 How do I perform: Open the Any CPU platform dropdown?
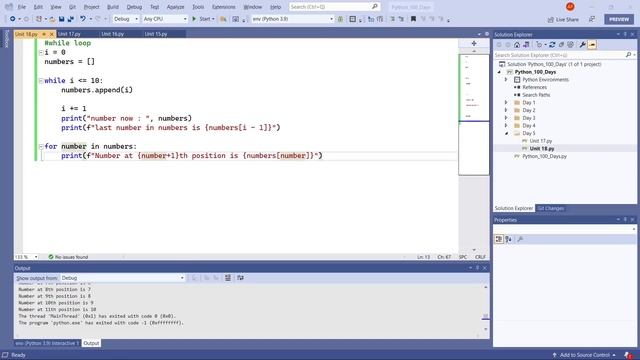coord(165,19)
